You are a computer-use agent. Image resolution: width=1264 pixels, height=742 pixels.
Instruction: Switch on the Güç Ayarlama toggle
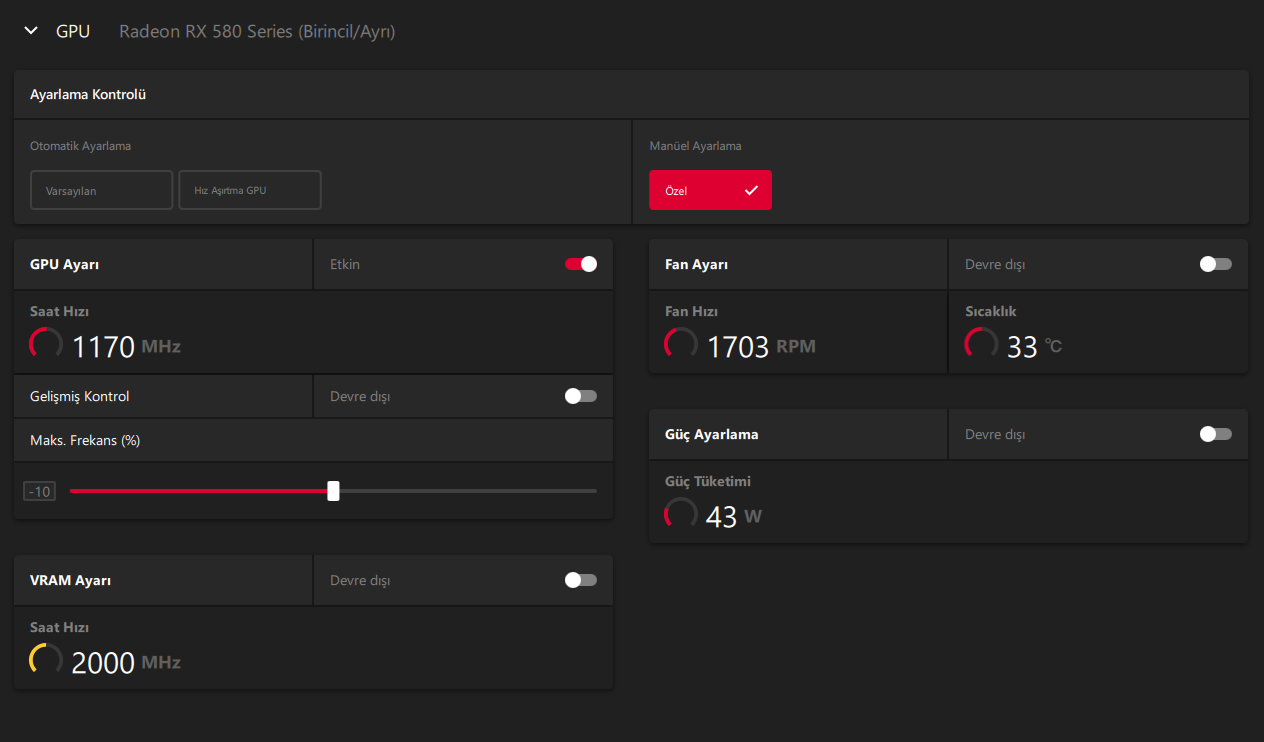point(1216,434)
